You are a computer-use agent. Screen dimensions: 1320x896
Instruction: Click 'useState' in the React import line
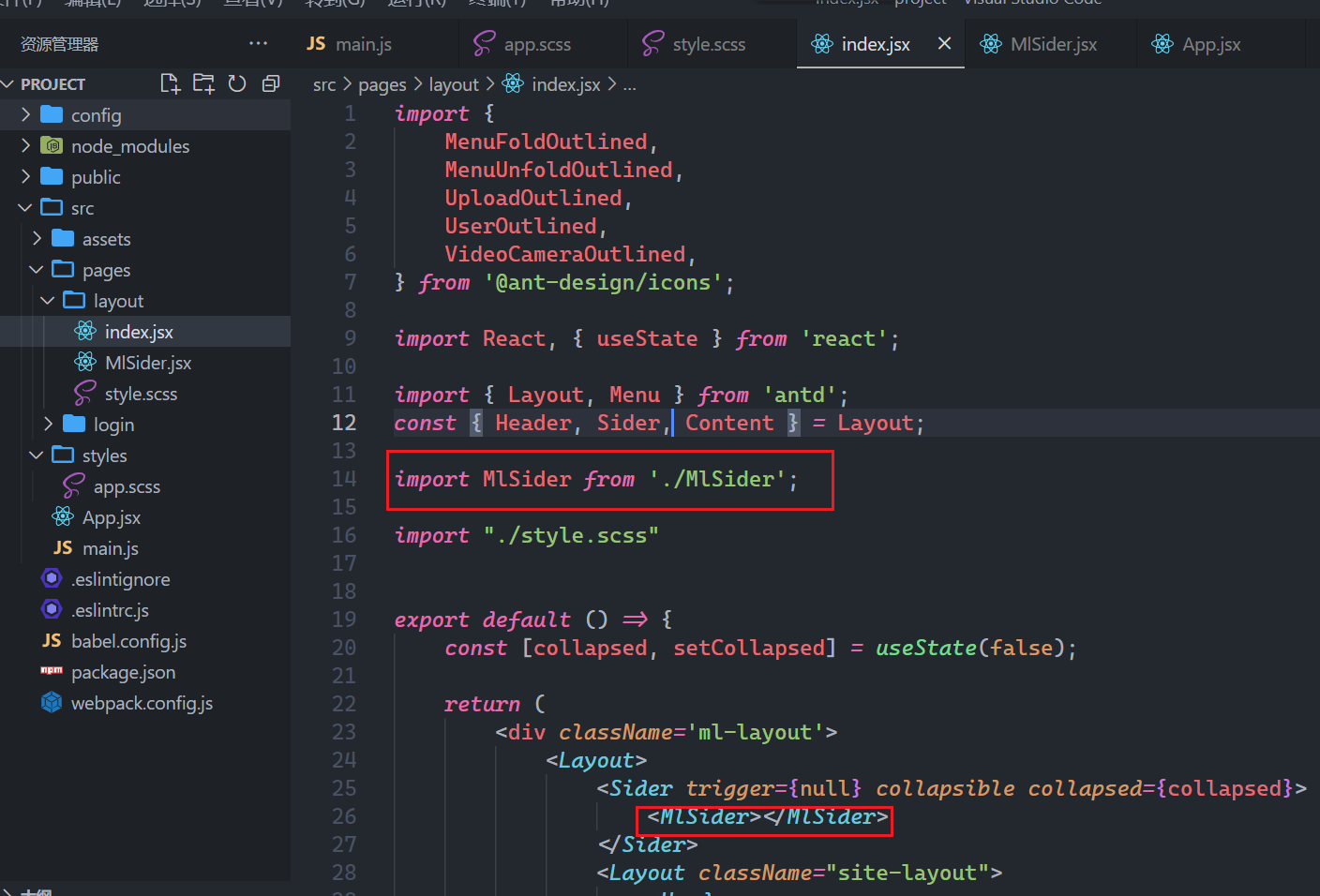click(x=647, y=338)
